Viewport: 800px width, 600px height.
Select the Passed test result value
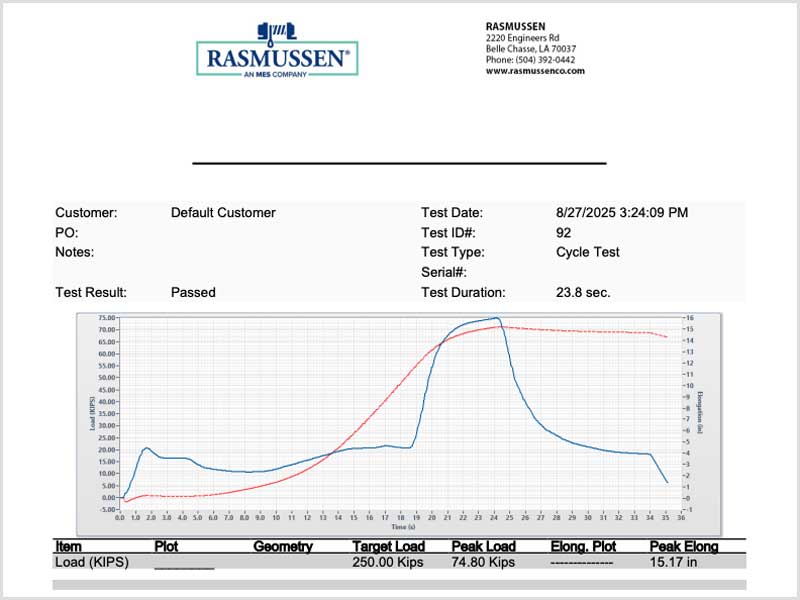(193, 292)
